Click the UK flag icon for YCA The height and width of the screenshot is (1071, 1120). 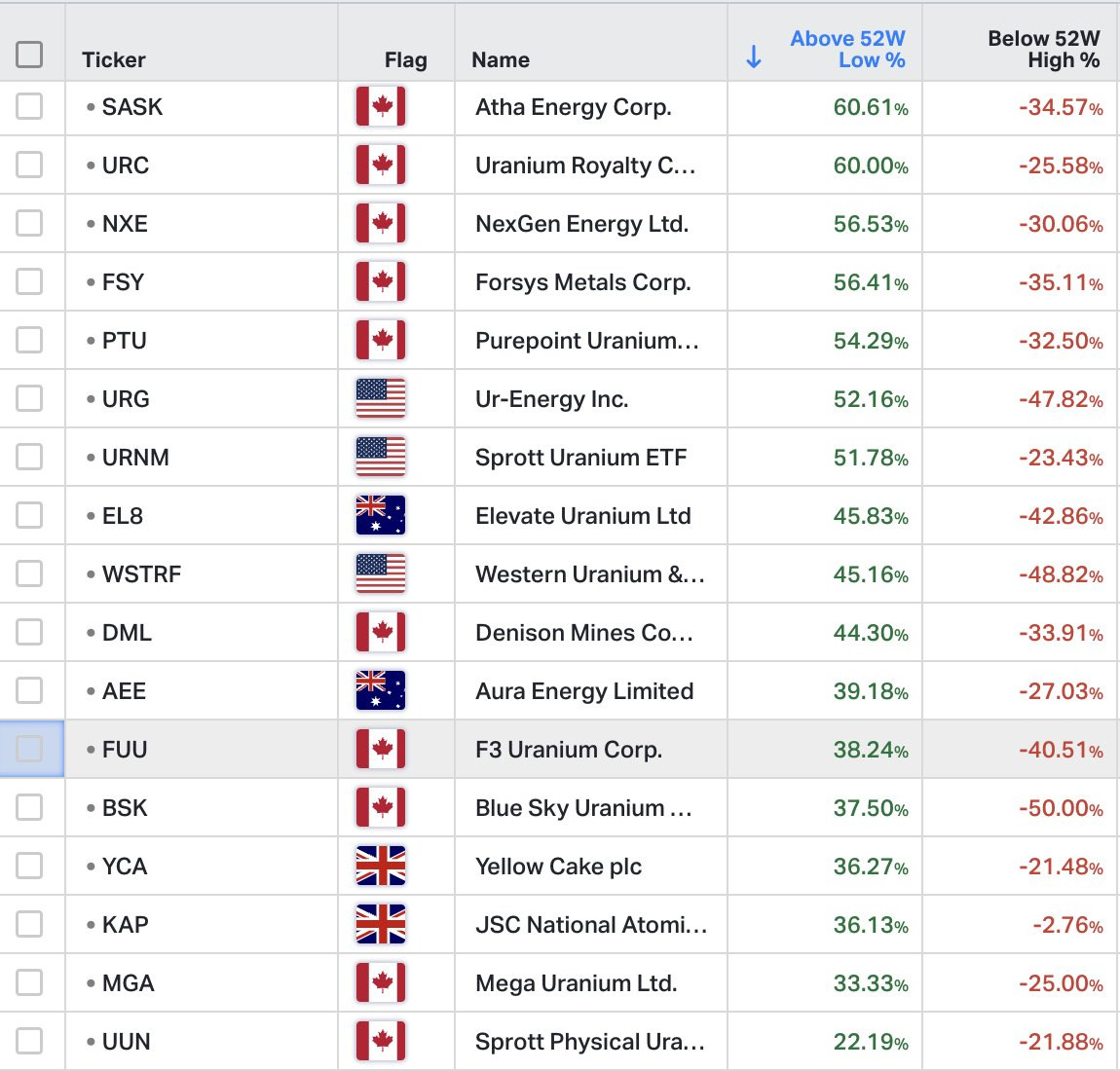(381, 867)
